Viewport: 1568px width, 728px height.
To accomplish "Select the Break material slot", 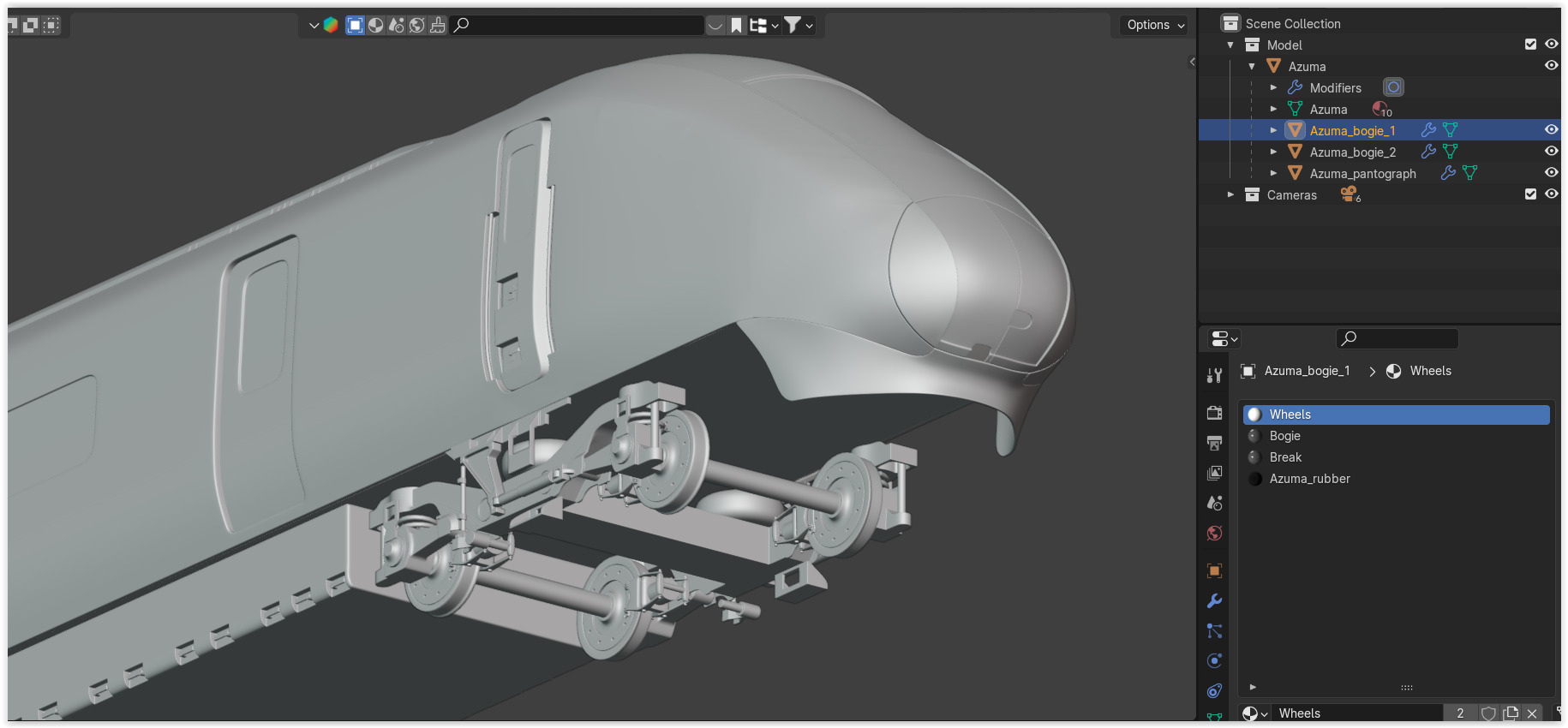I will (1397, 457).
